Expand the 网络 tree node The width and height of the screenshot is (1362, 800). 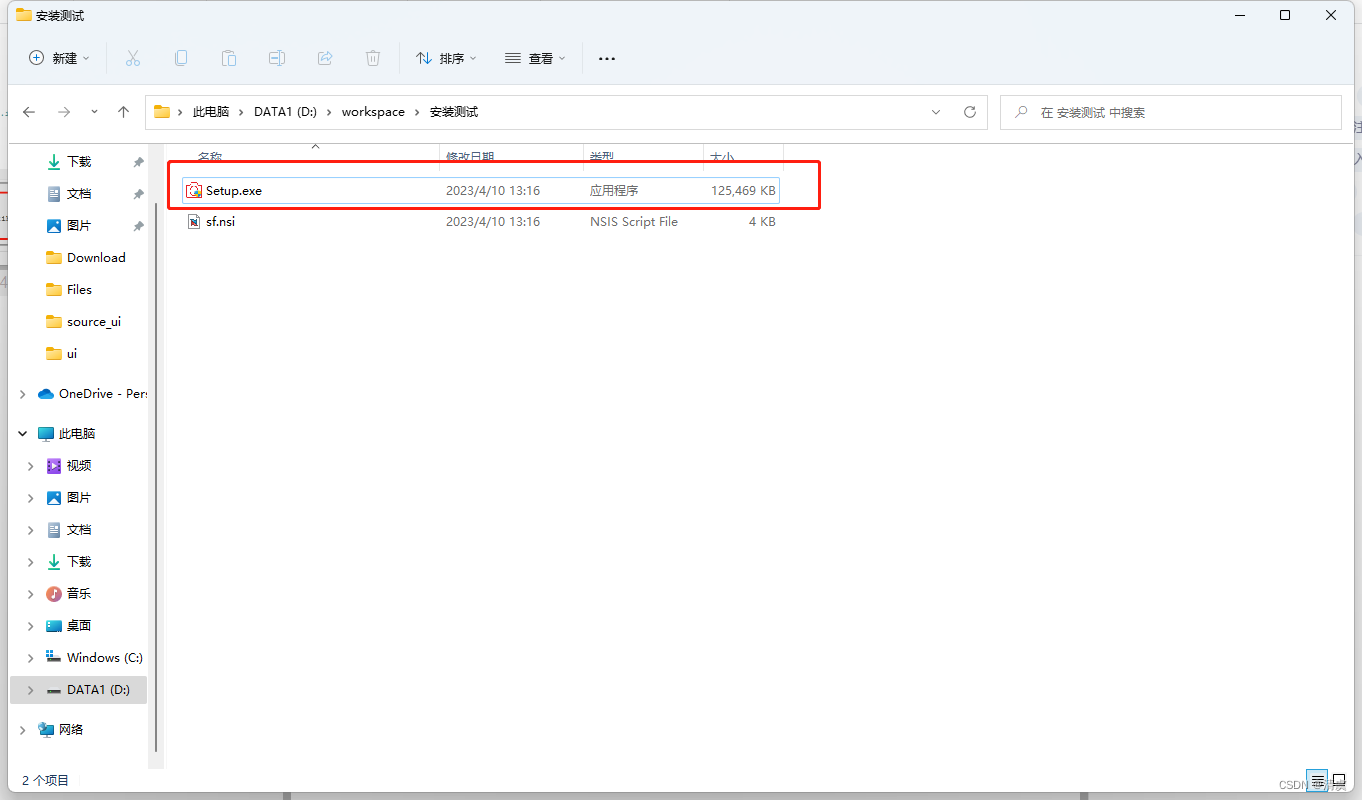coord(23,730)
